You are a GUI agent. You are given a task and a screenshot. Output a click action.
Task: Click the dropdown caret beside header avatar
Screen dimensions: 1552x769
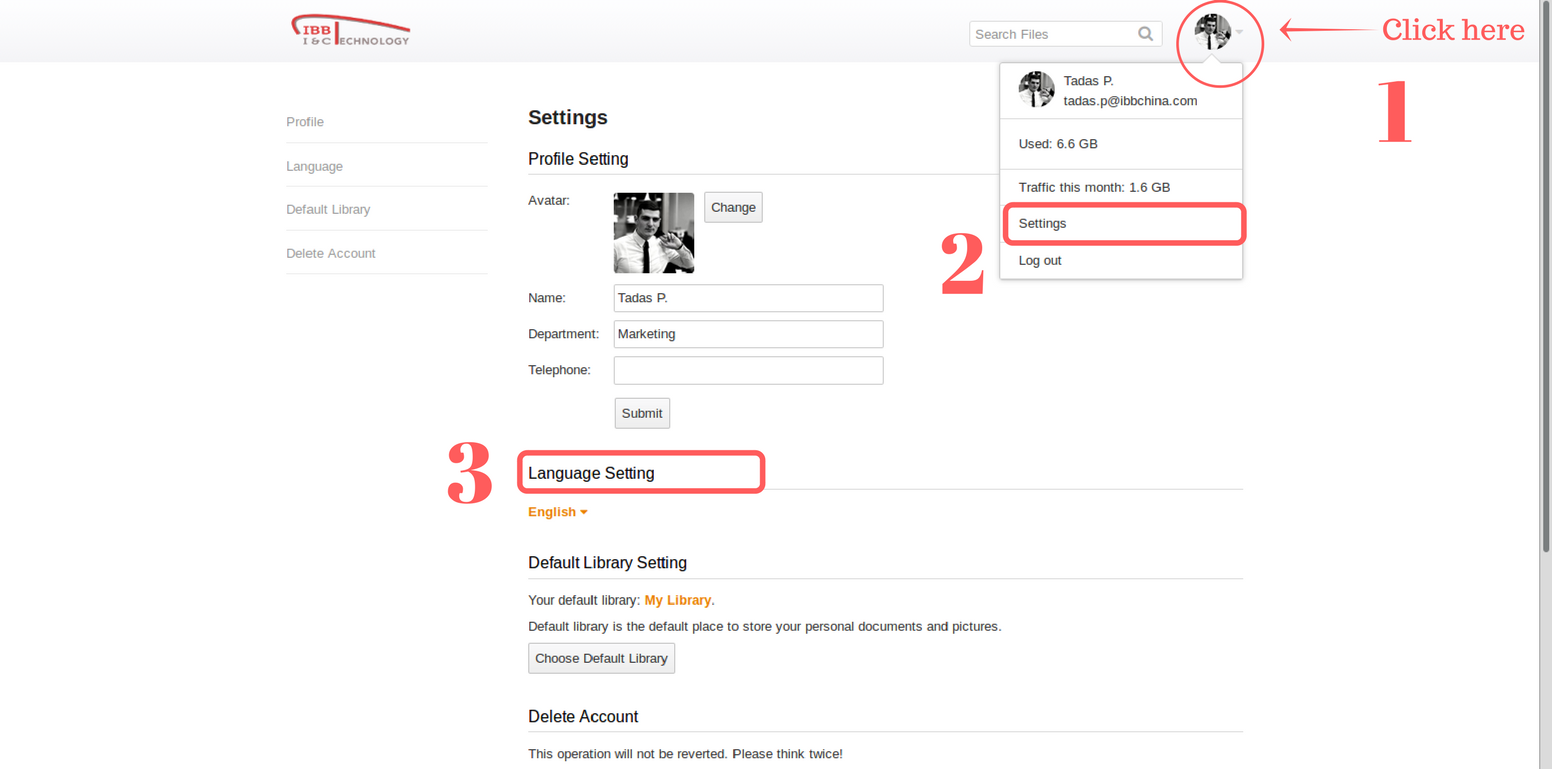(x=1239, y=33)
